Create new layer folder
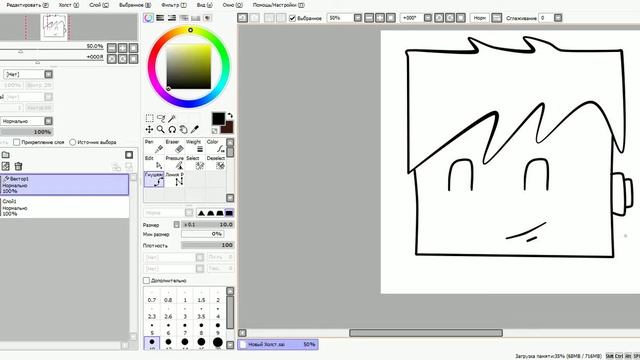Viewport: 640px width, 360px height. (6, 155)
